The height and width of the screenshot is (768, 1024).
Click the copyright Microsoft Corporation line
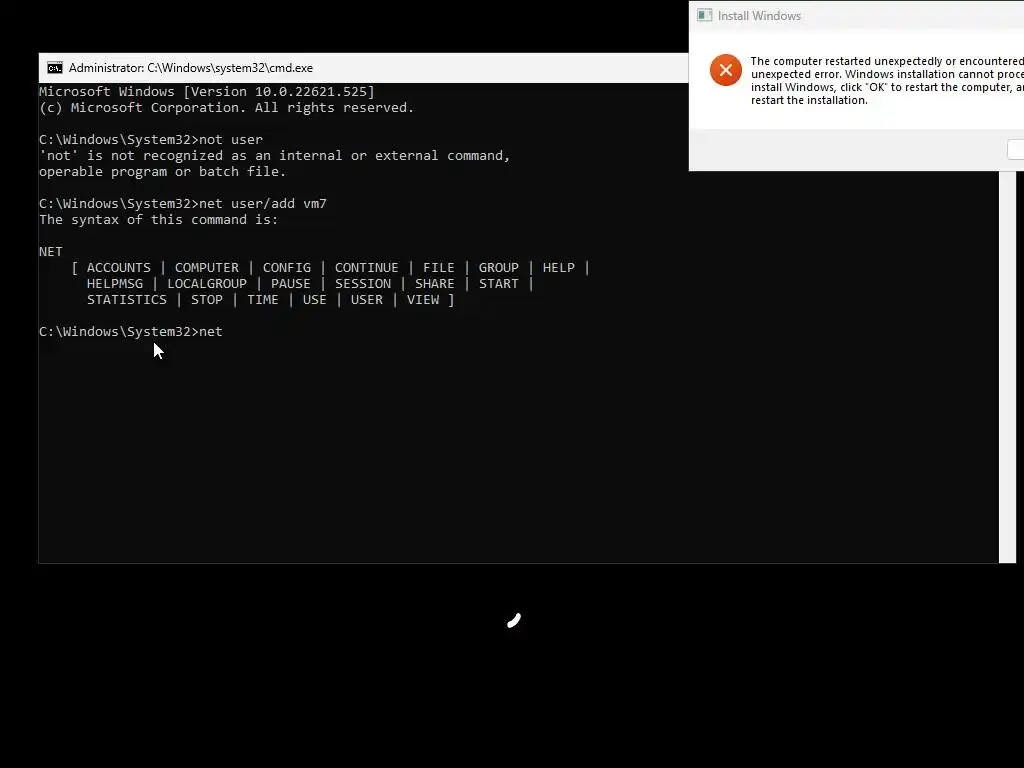(x=227, y=108)
